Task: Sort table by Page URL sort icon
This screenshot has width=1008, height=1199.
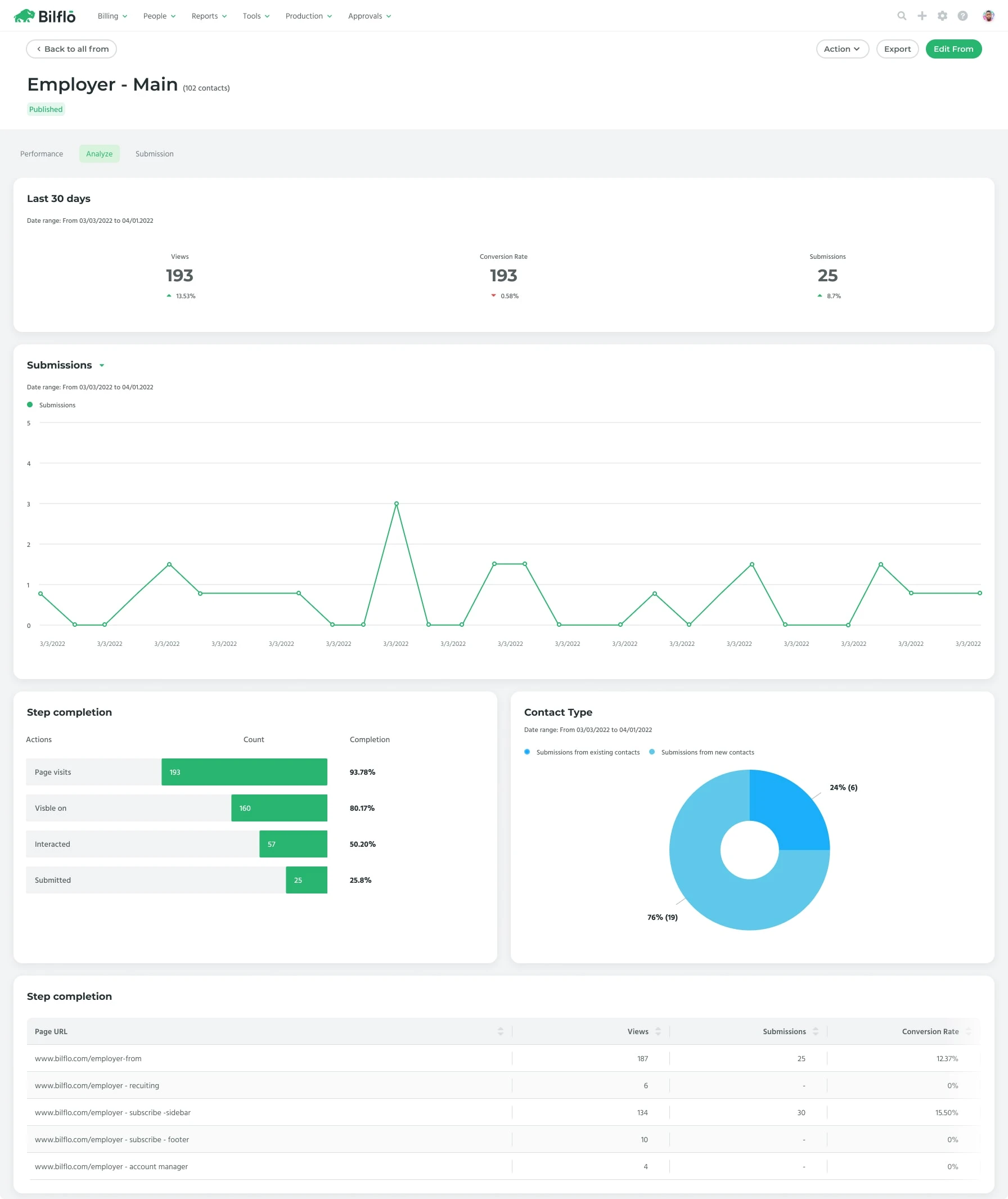Action: [x=500, y=1031]
